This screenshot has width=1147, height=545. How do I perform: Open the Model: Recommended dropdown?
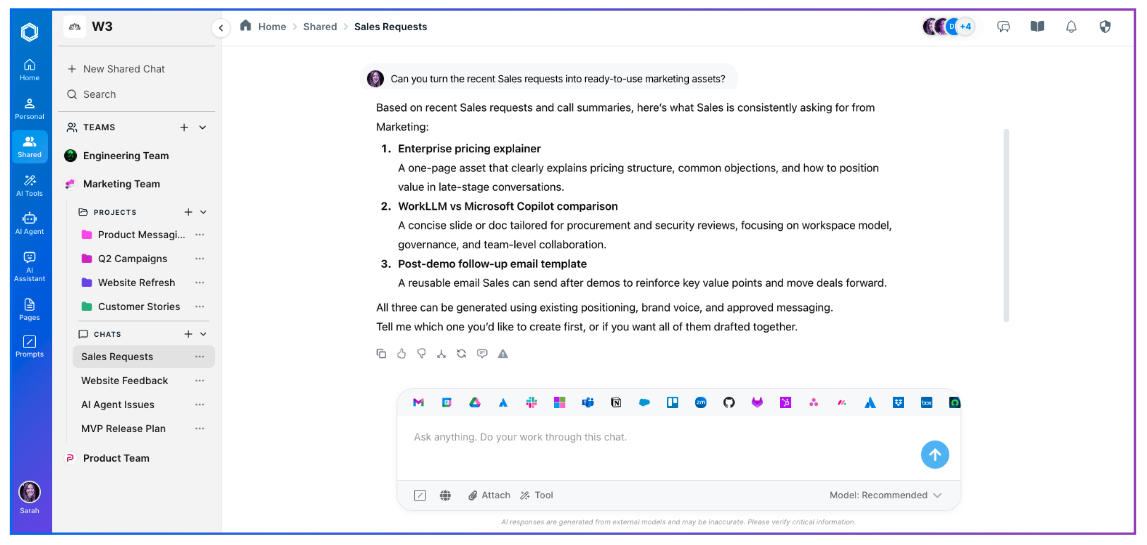[x=885, y=495]
